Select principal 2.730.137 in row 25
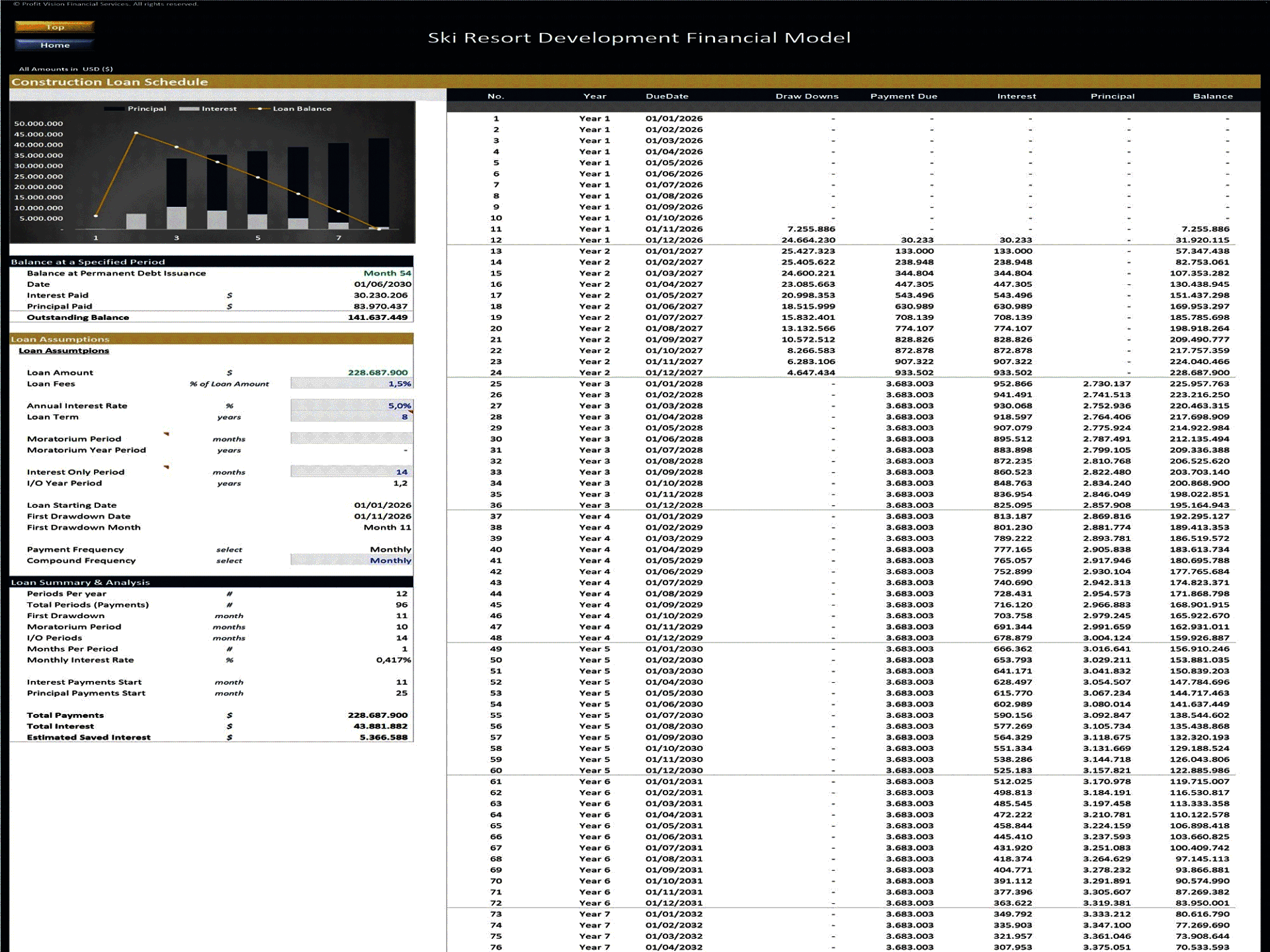Viewport: 1270px width, 952px height. tap(1107, 384)
